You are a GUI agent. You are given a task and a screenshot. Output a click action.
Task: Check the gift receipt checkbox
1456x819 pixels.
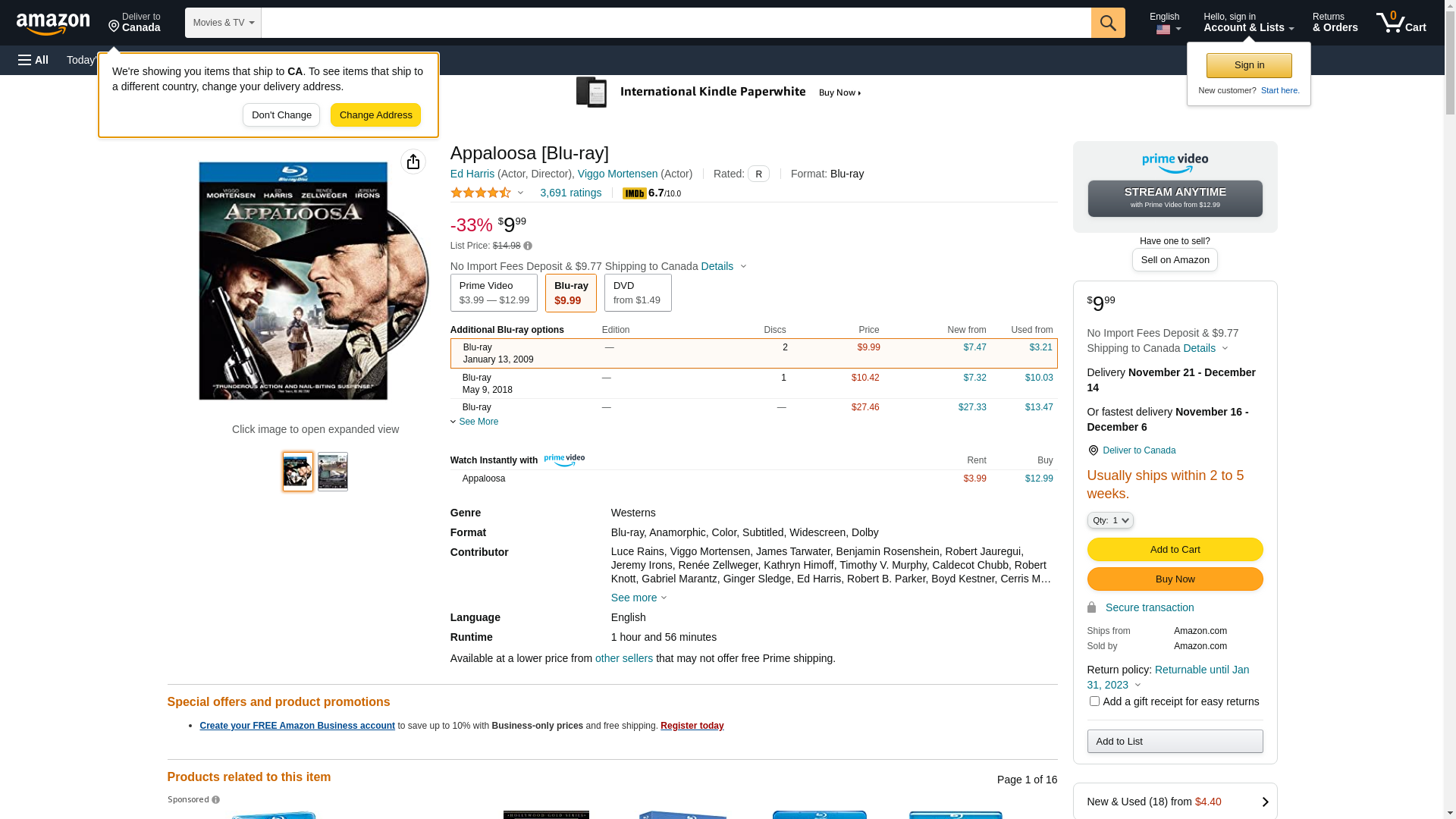1094,701
